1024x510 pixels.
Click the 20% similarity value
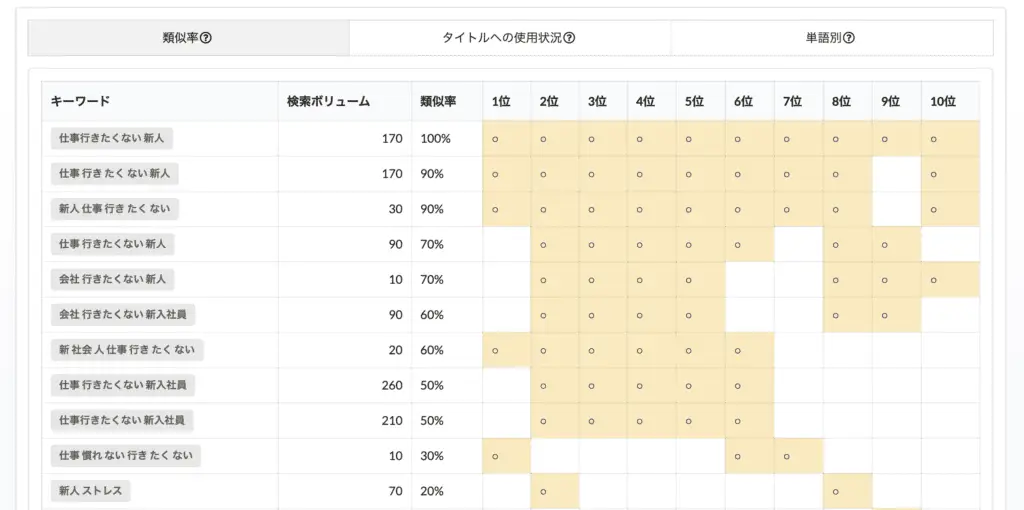[x=432, y=491]
